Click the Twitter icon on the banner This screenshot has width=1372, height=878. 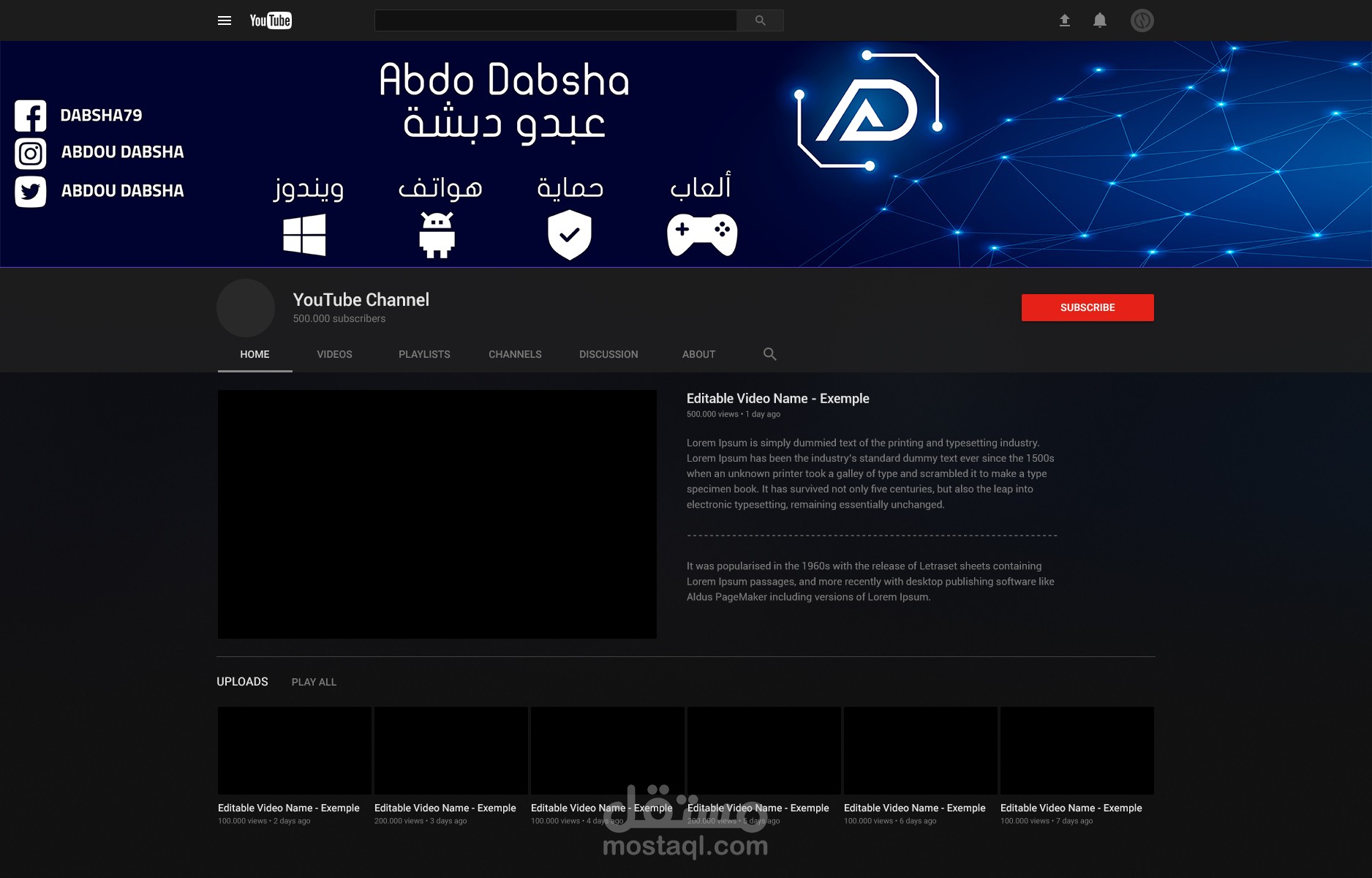(31, 192)
